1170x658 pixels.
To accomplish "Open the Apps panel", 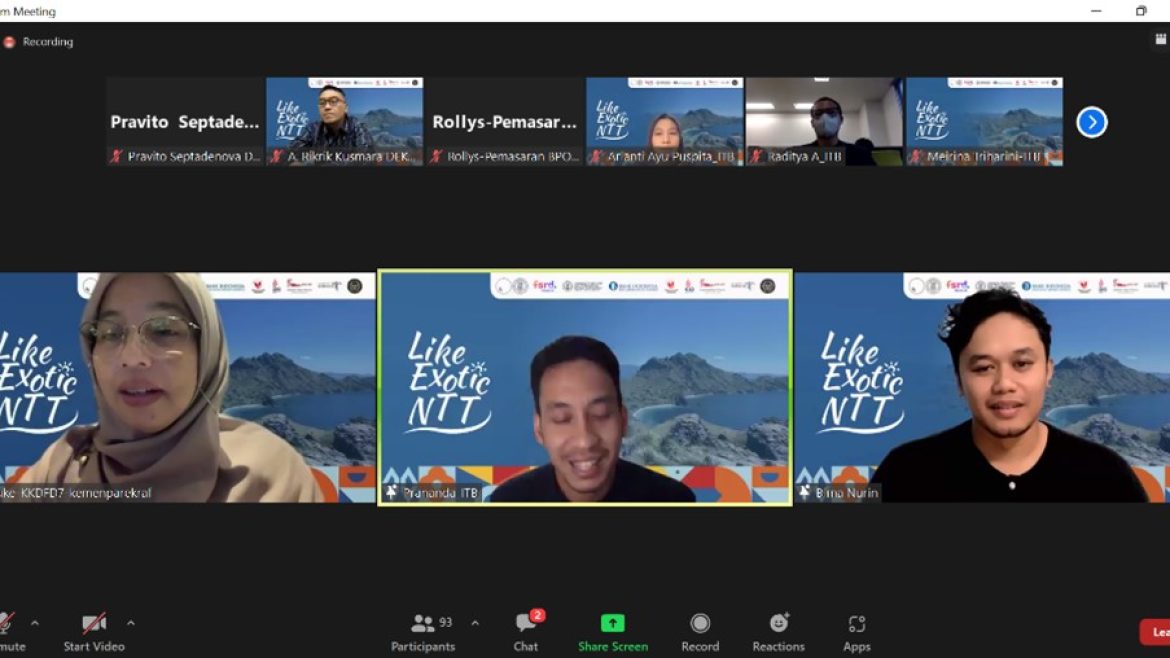I will (857, 632).
